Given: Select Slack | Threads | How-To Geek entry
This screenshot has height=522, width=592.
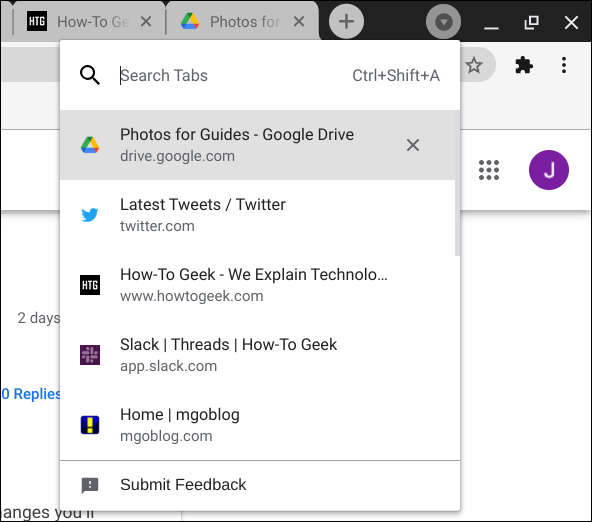Looking at the screenshot, I should [x=258, y=355].
